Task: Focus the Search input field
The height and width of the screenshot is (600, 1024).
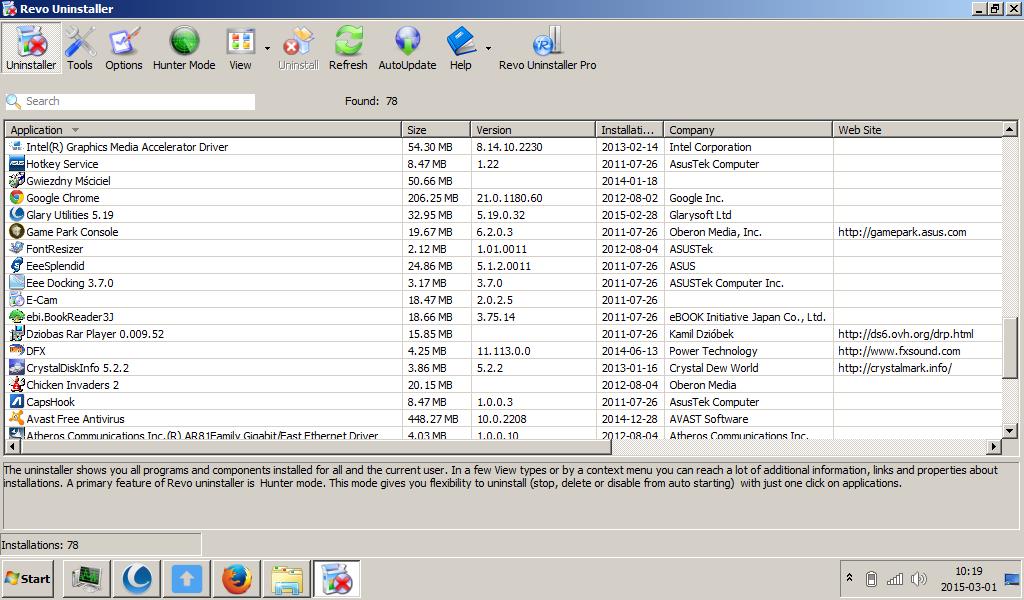Action: click(131, 101)
